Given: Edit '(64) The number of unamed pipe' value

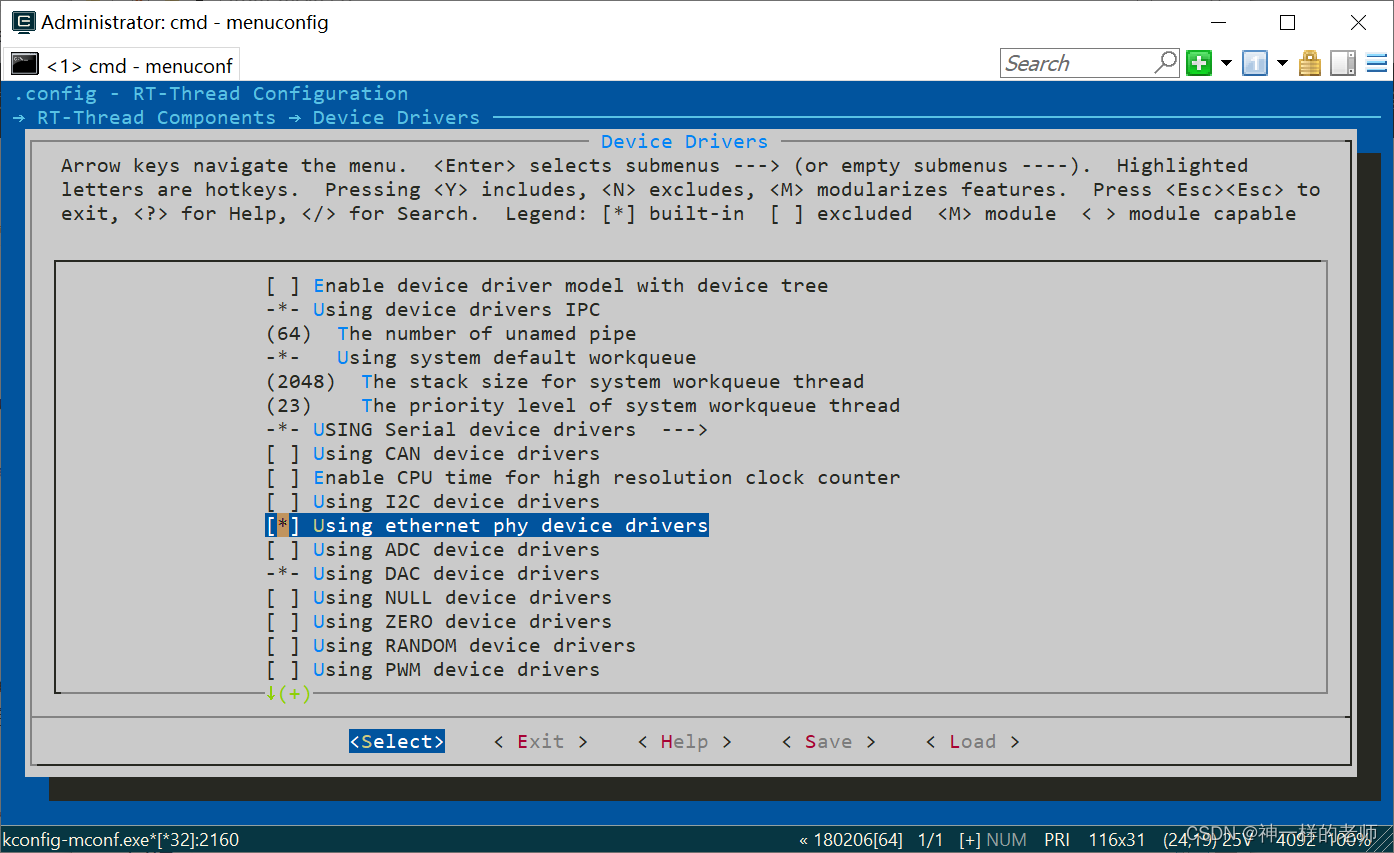Looking at the screenshot, I should click(450, 333).
